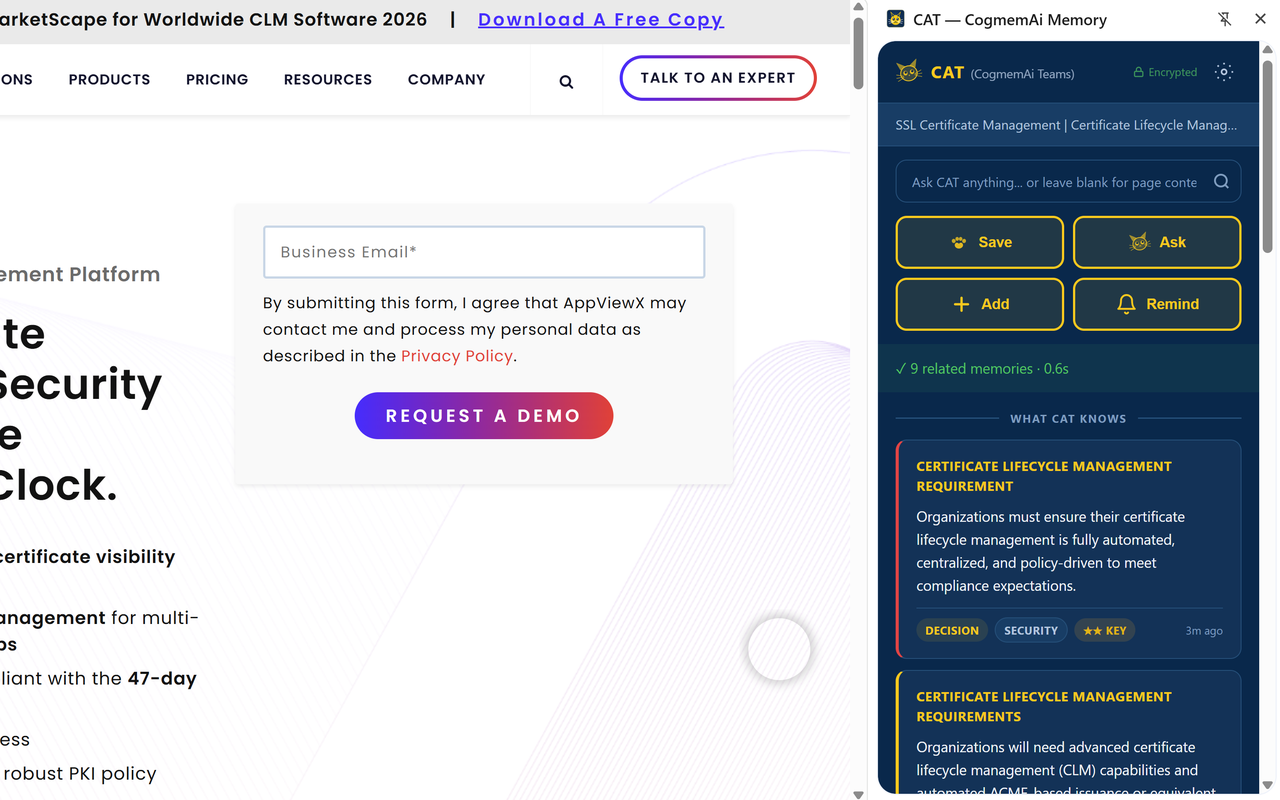The image size is (1280, 800).
Task: Click the SECURITY tag on the first memory
Action: tap(1031, 630)
